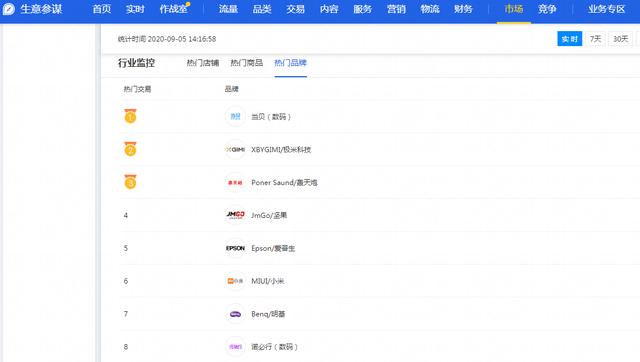Click the rank 3 medal icon
640x362 pixels.
click(x=130, y=182)
